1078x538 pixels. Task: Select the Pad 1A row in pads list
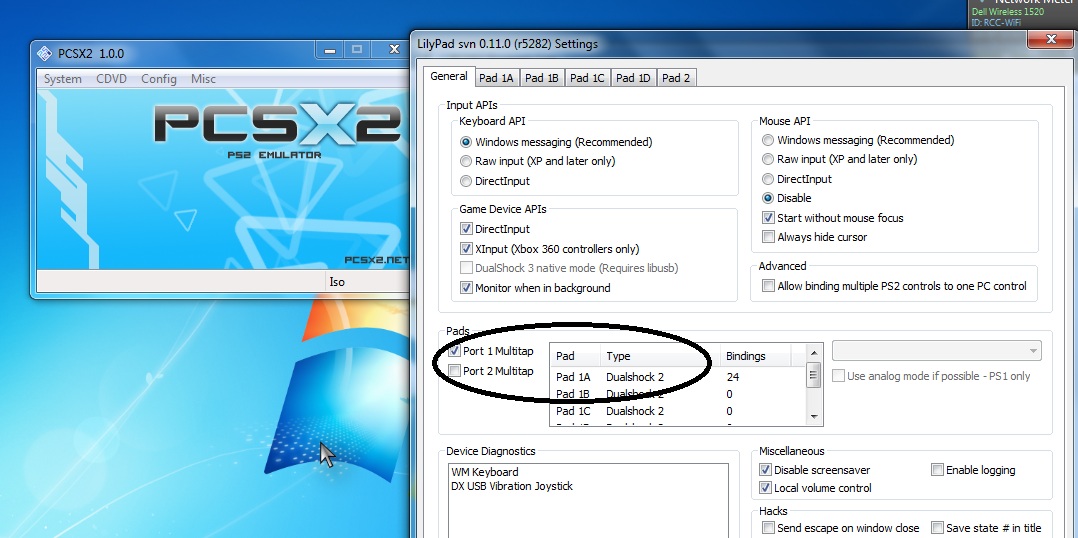pos(610,377)
